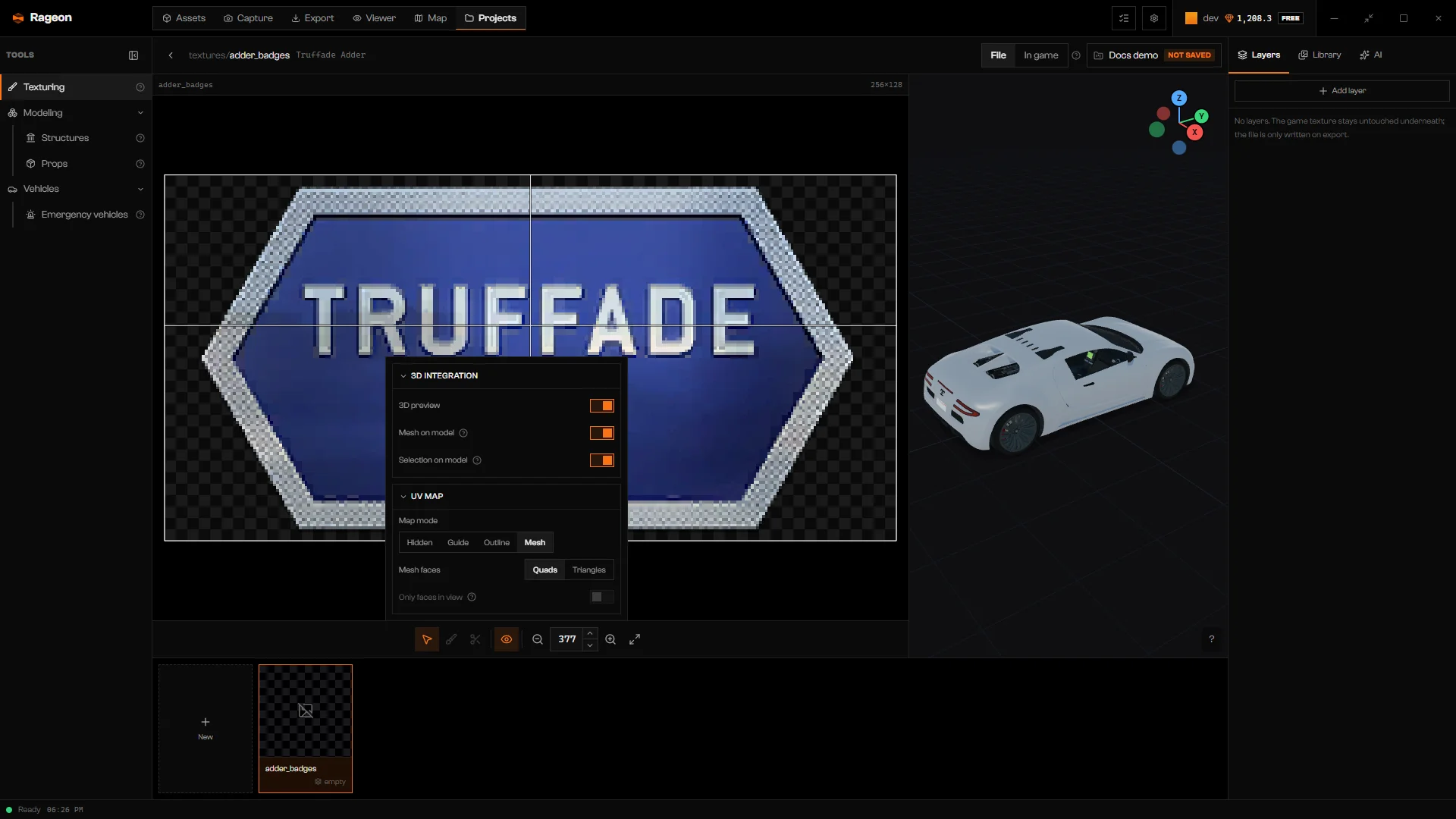Click the Y axis gizmo handle

1202,116
